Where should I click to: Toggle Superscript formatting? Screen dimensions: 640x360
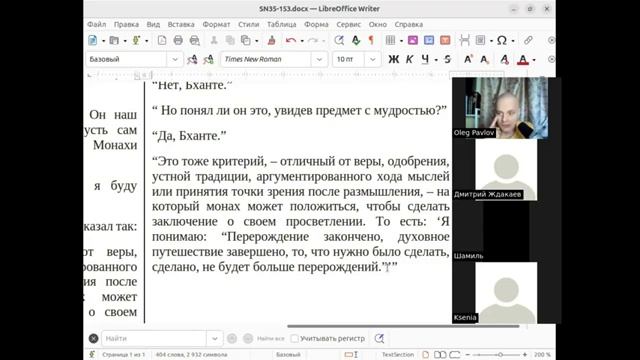pos(468,59)
